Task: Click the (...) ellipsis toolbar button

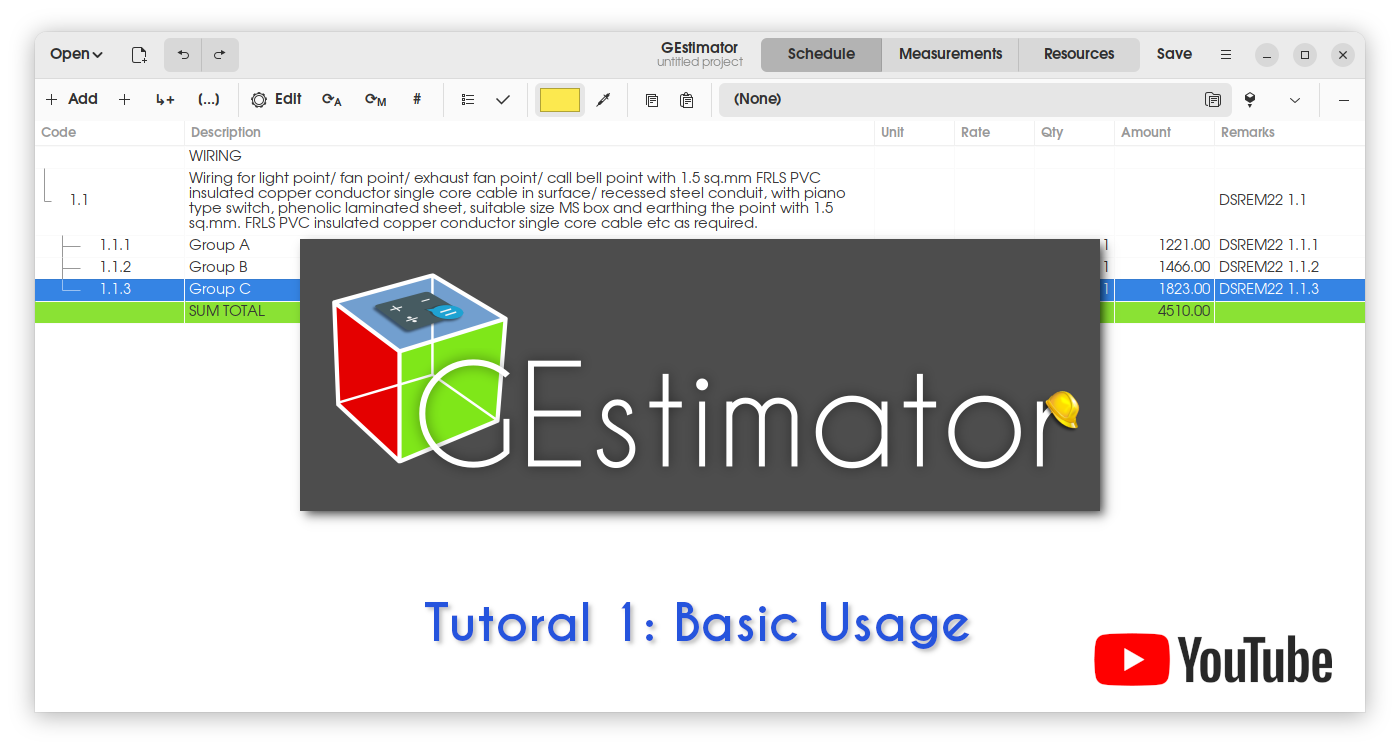Action: coord(208,99)
